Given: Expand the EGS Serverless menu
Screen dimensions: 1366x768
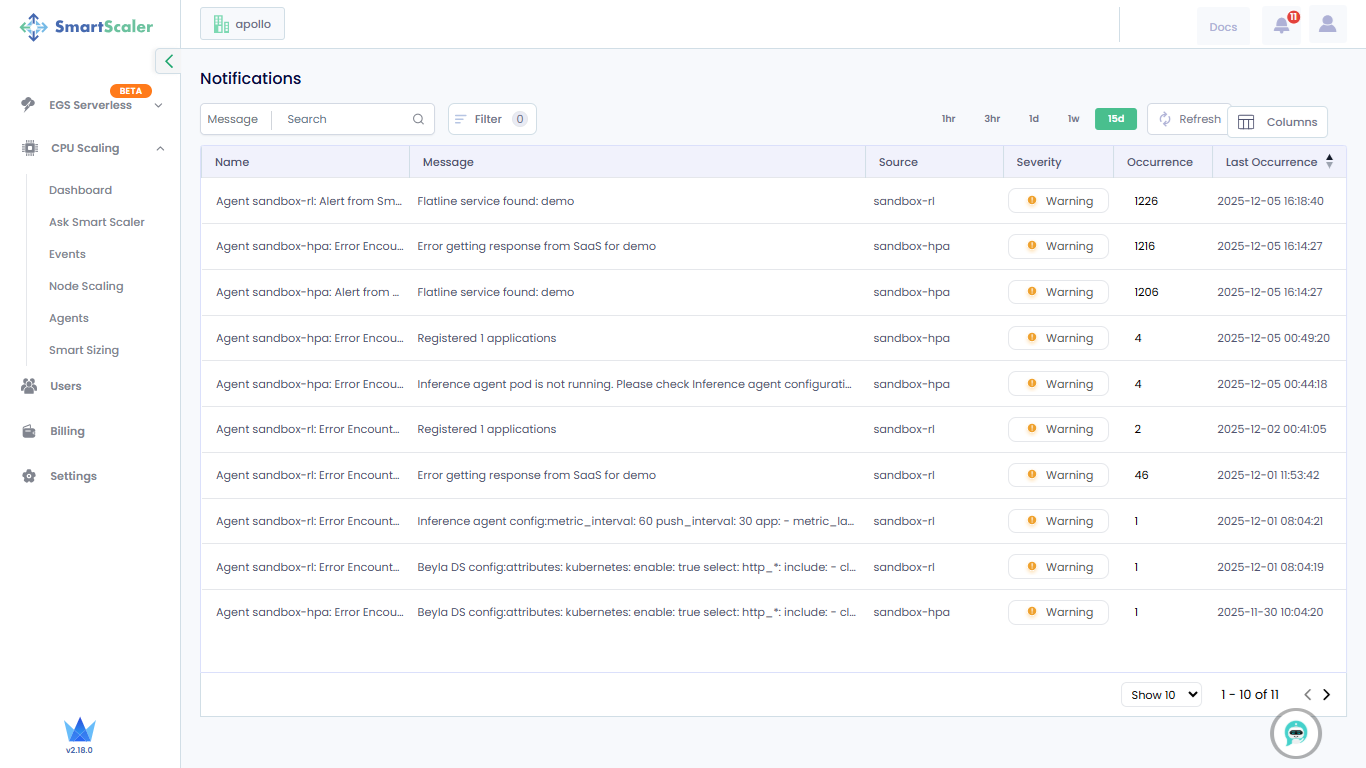Looking at the screenshot, I should click(158, 105).
